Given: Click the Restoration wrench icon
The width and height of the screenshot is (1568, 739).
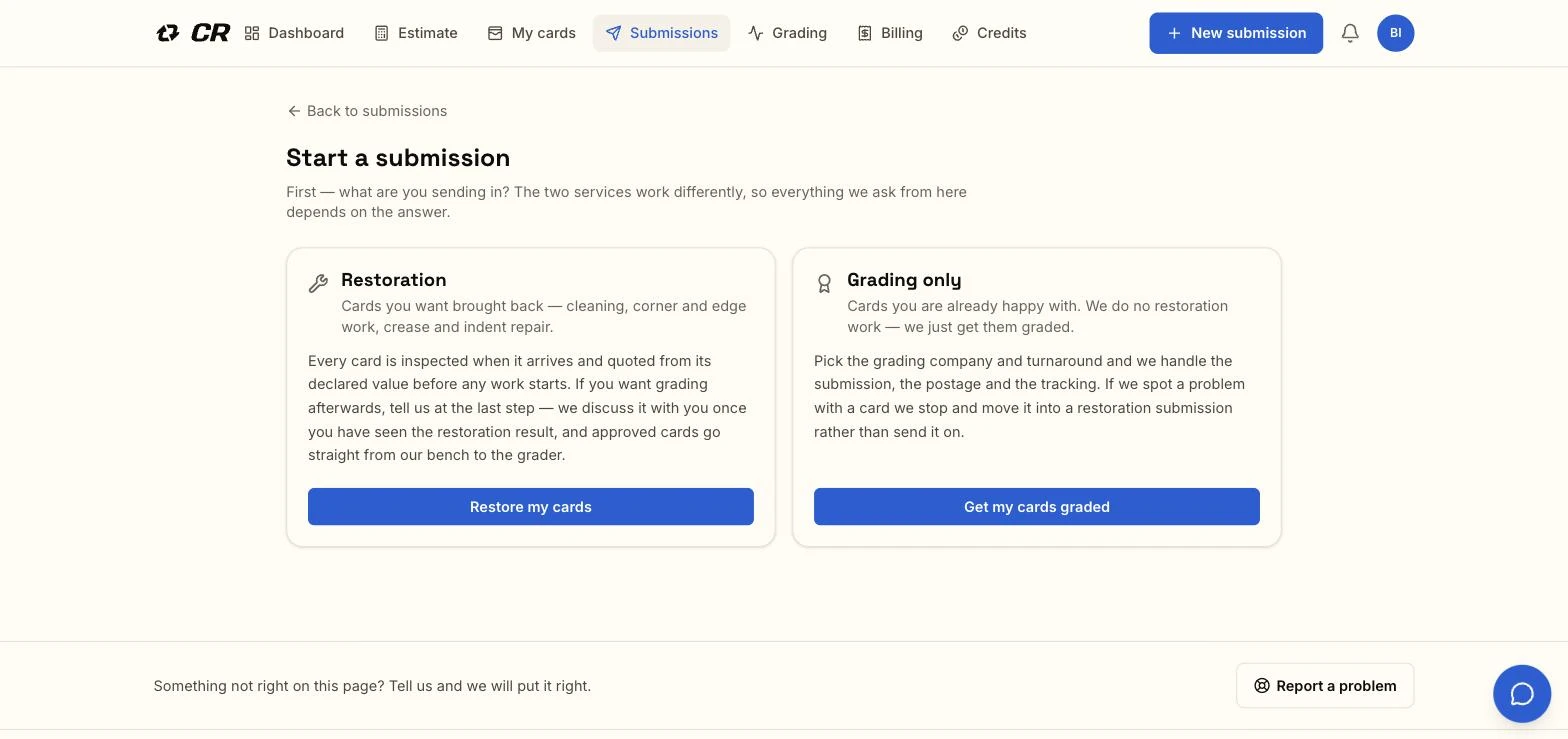Looking at the screenshot, I should click(x=318, y=284).
